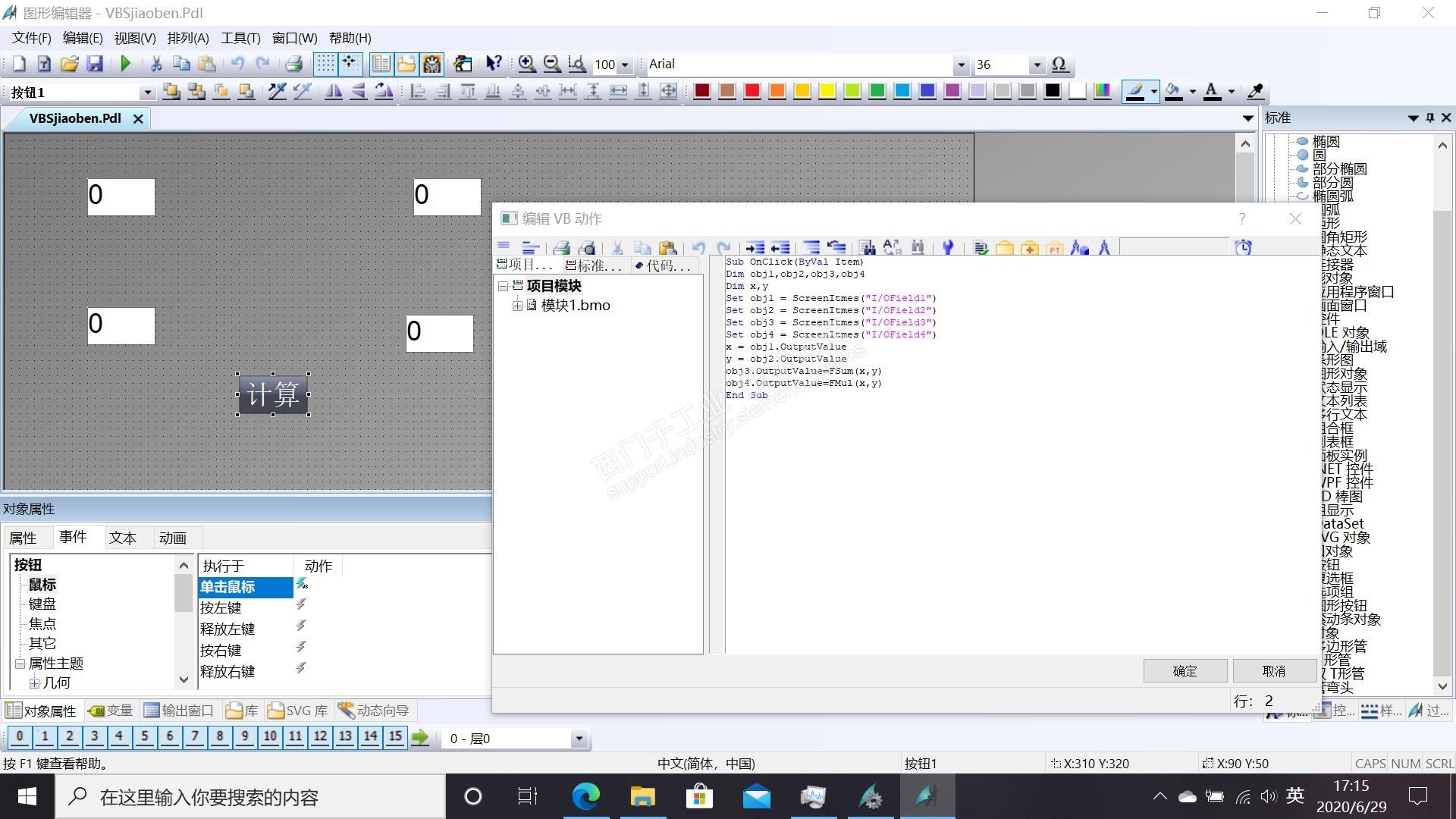Open the 工具(T) menu
This screenshot has height=819, width=1456.
coord(240,38)
